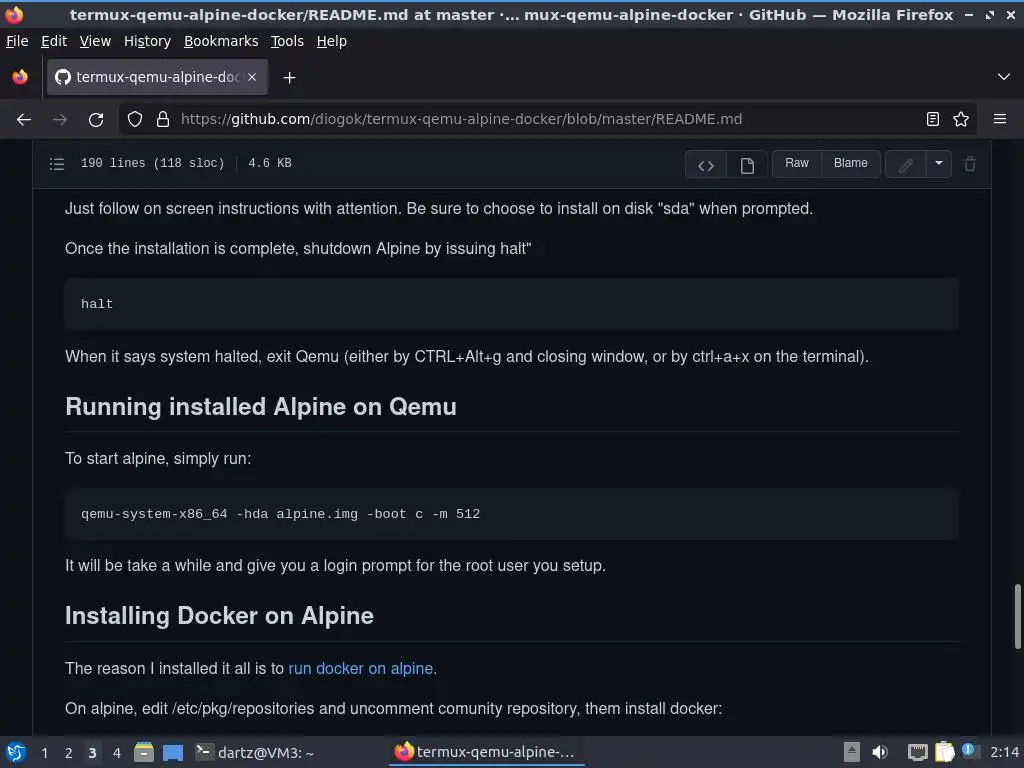Open the Raw file view
1024x768 pixels.
(797, 163)
